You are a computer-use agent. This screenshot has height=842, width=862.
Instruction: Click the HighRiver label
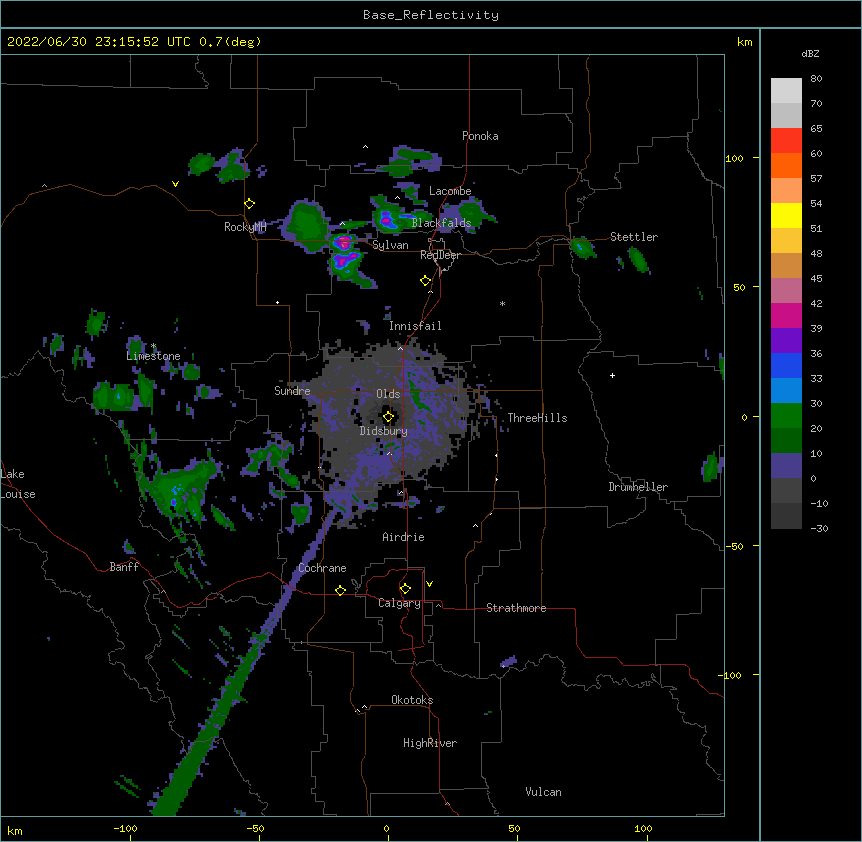430,743
